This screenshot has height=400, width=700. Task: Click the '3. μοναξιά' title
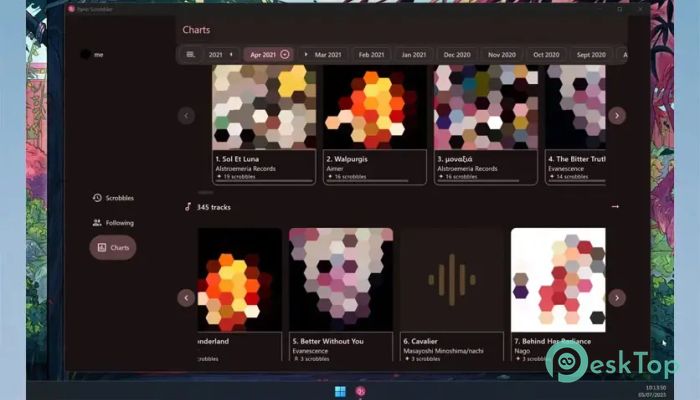(454, 159)
